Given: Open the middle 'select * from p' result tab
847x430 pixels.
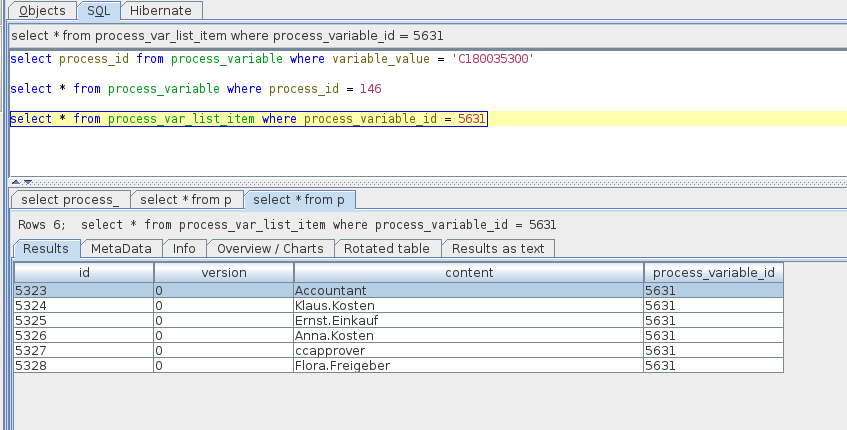Looking at the screenshot, I should [x=186, y=200].
